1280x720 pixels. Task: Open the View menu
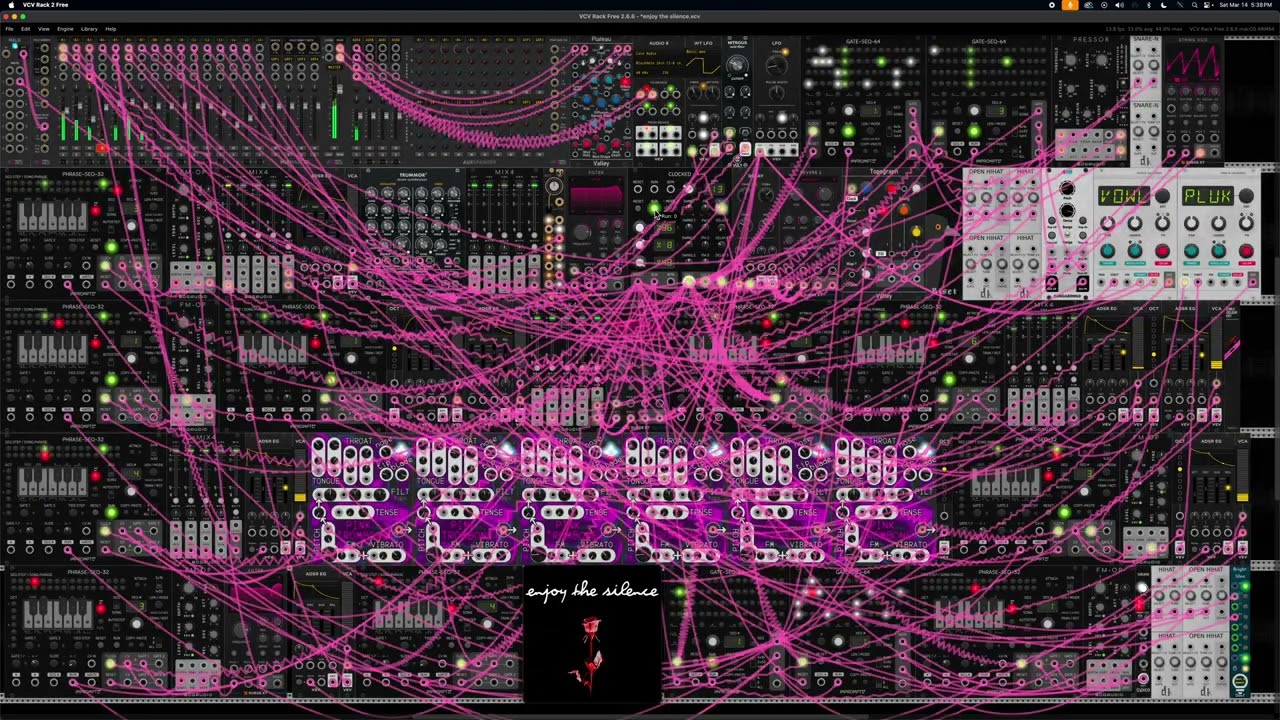click(44, 29)
